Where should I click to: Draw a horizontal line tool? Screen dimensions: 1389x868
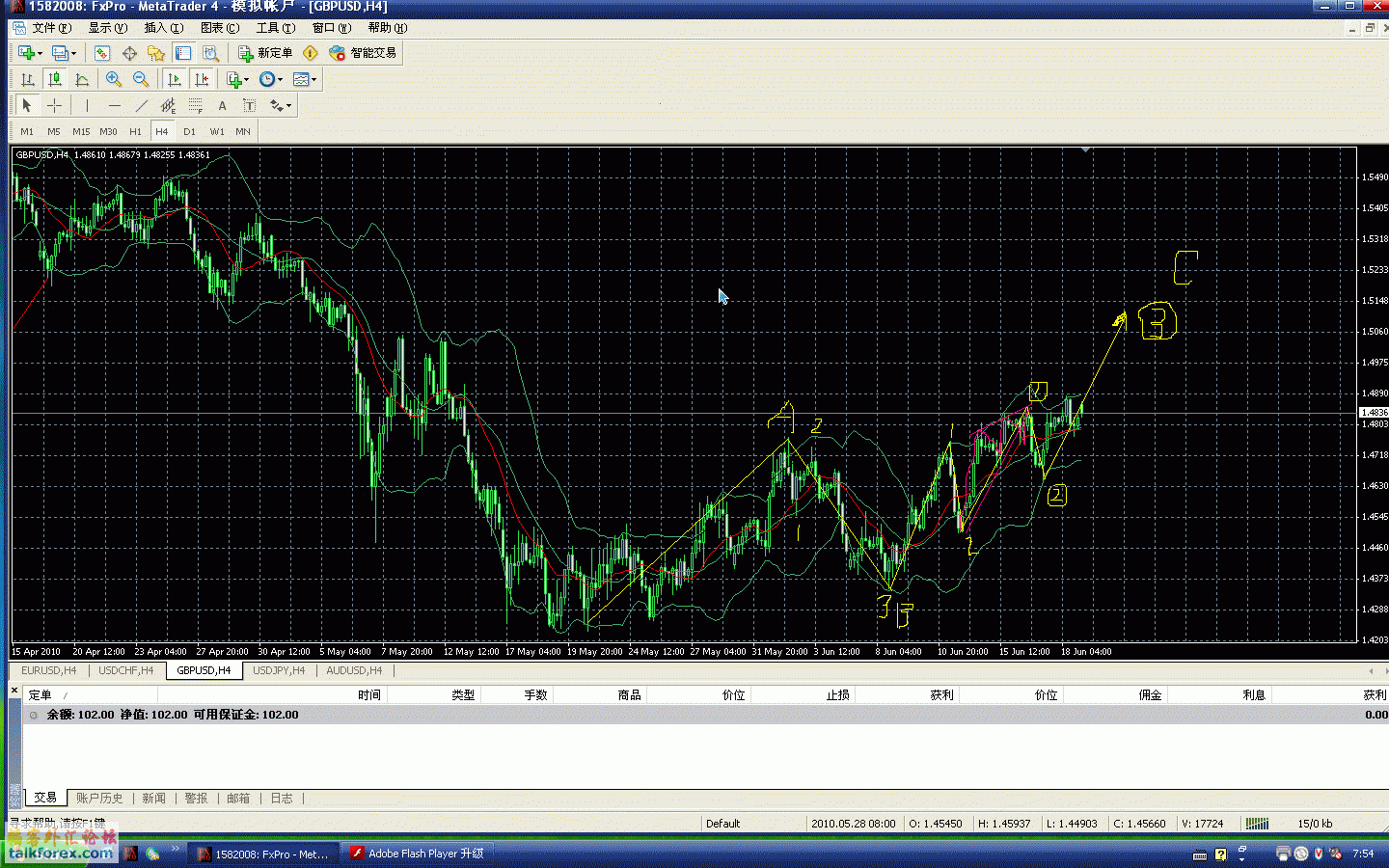coord(115,105)
